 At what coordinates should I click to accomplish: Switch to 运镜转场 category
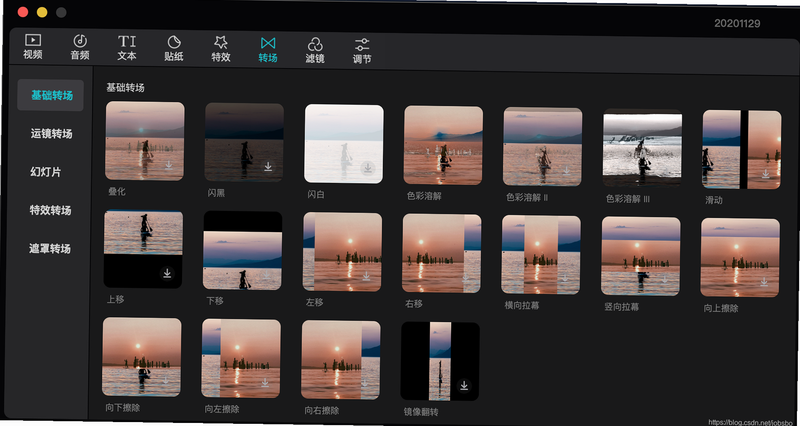51,134
